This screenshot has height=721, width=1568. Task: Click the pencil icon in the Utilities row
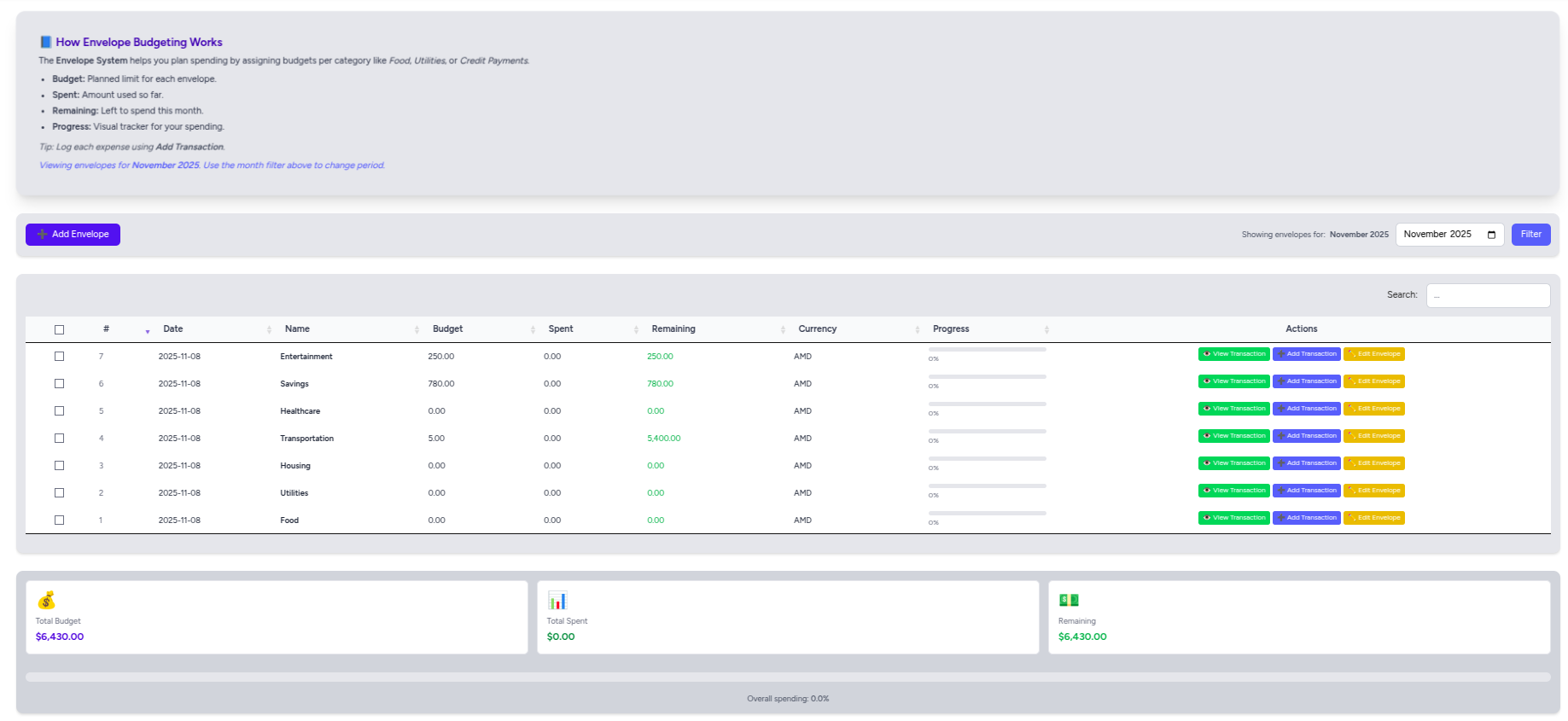point(1352,491)
